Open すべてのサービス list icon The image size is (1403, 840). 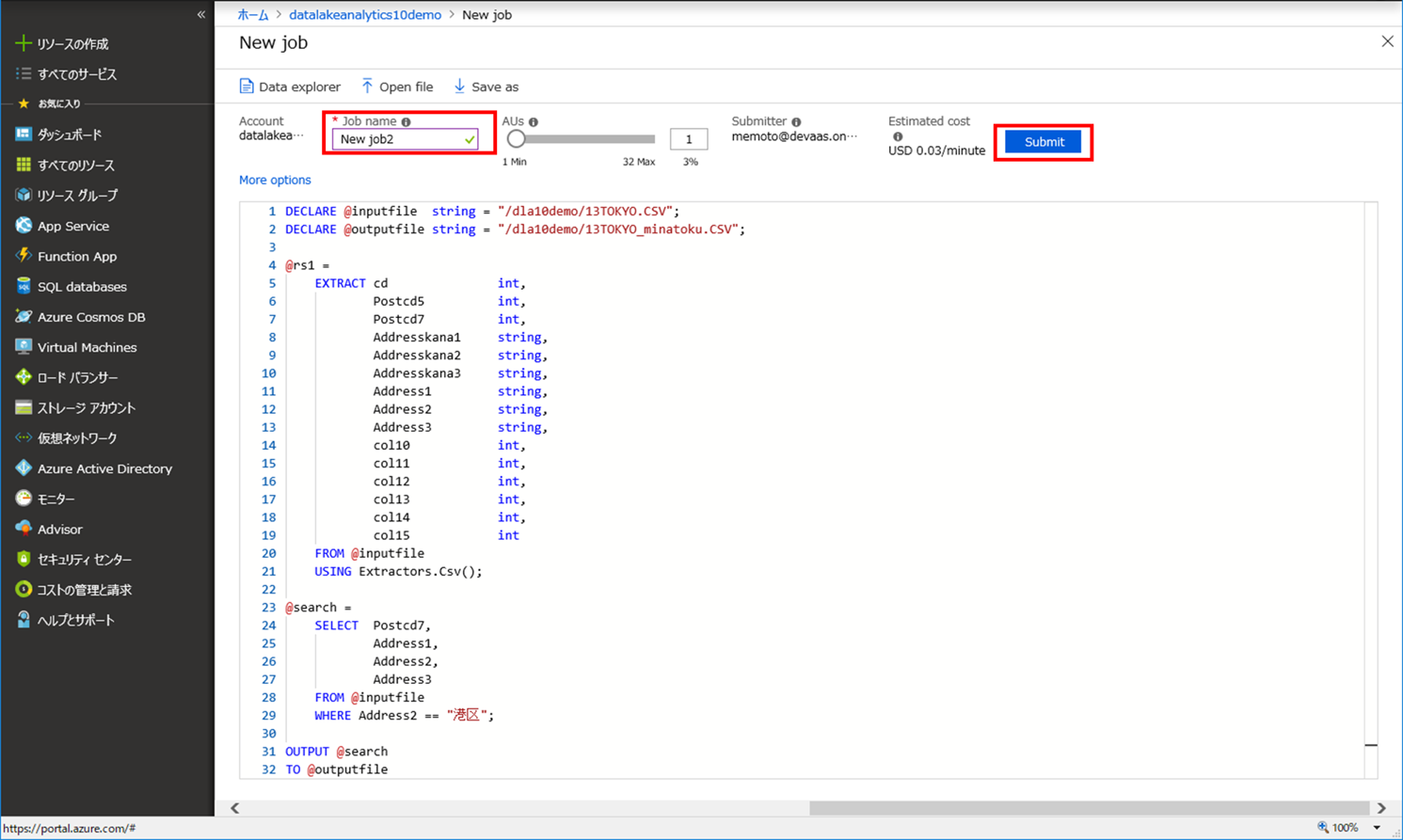click(24, 73)
